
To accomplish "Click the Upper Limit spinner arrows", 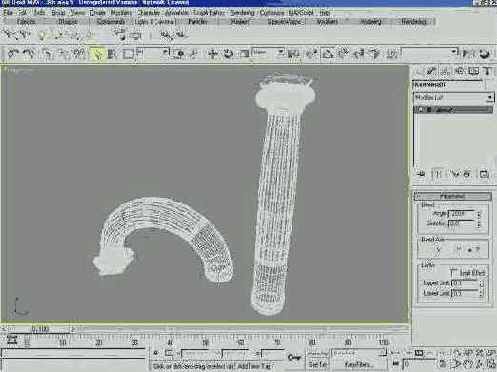I will point(481,283).
